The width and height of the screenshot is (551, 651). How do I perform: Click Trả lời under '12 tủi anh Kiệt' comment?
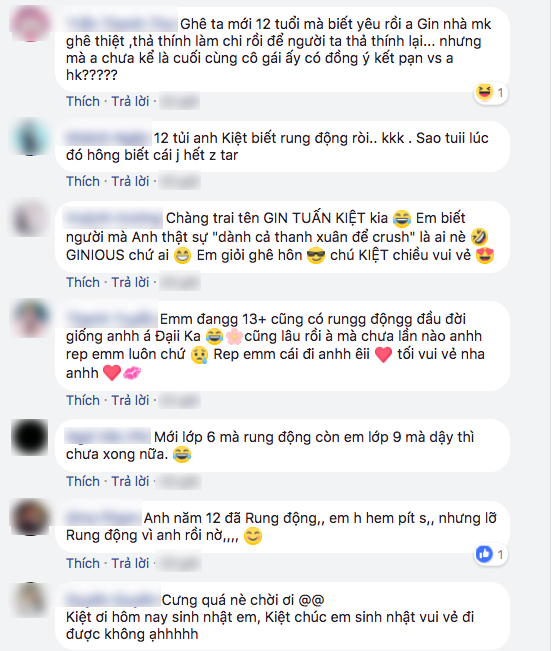click(x=130, y=181)
